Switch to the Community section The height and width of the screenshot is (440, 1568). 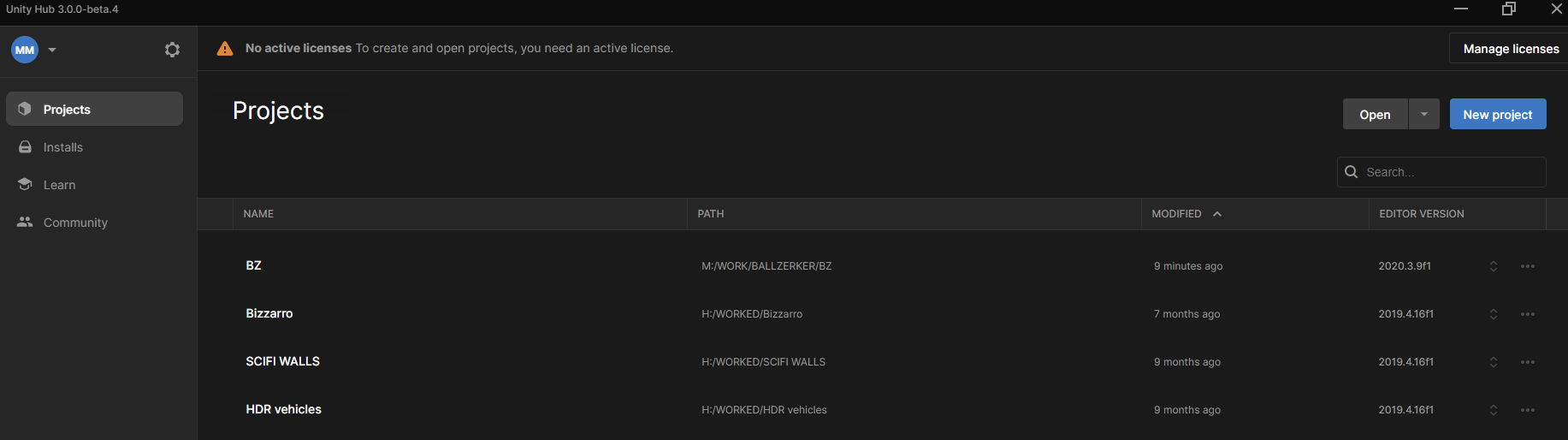point(75,223)
